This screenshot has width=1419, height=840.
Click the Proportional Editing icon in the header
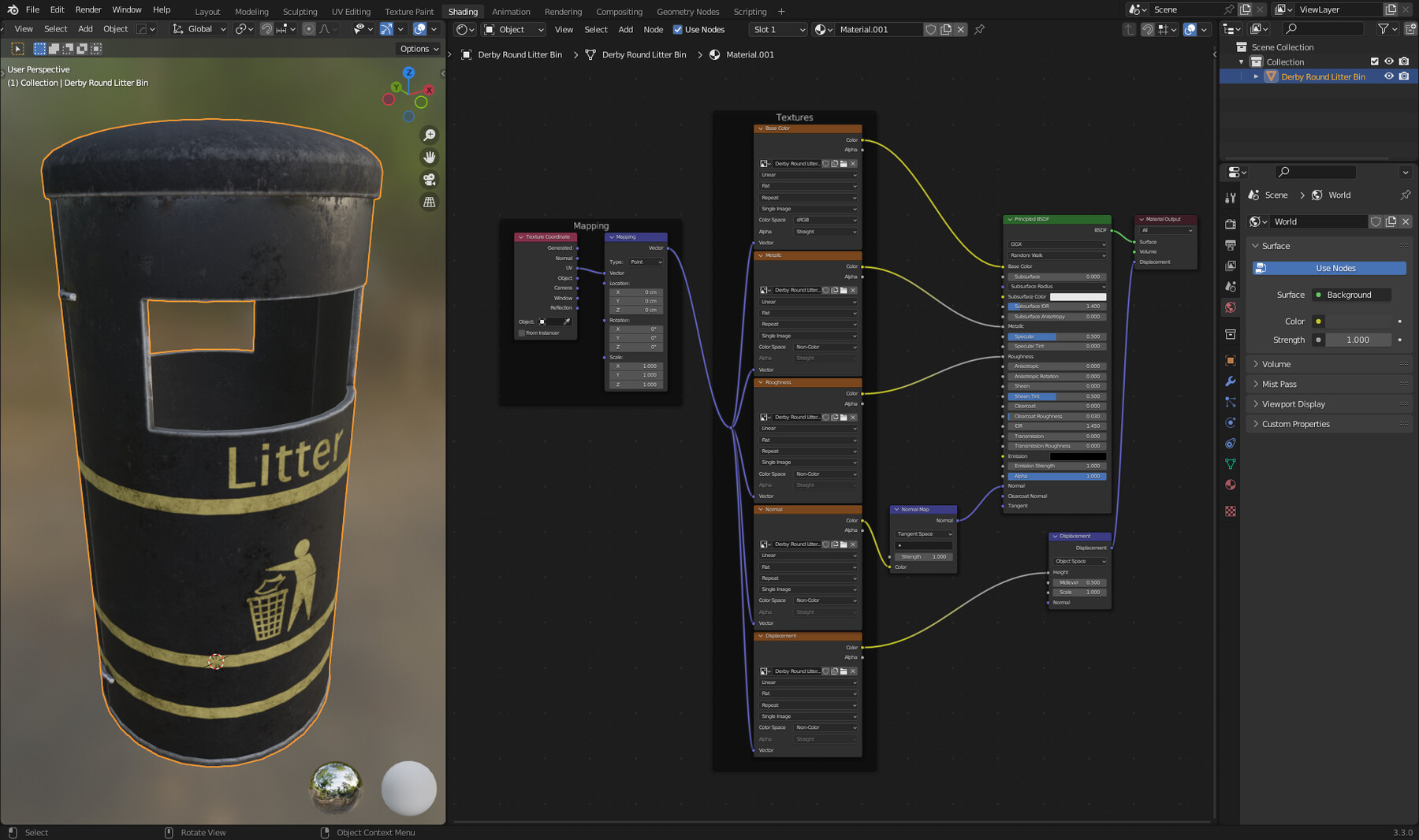coord(308,29)
